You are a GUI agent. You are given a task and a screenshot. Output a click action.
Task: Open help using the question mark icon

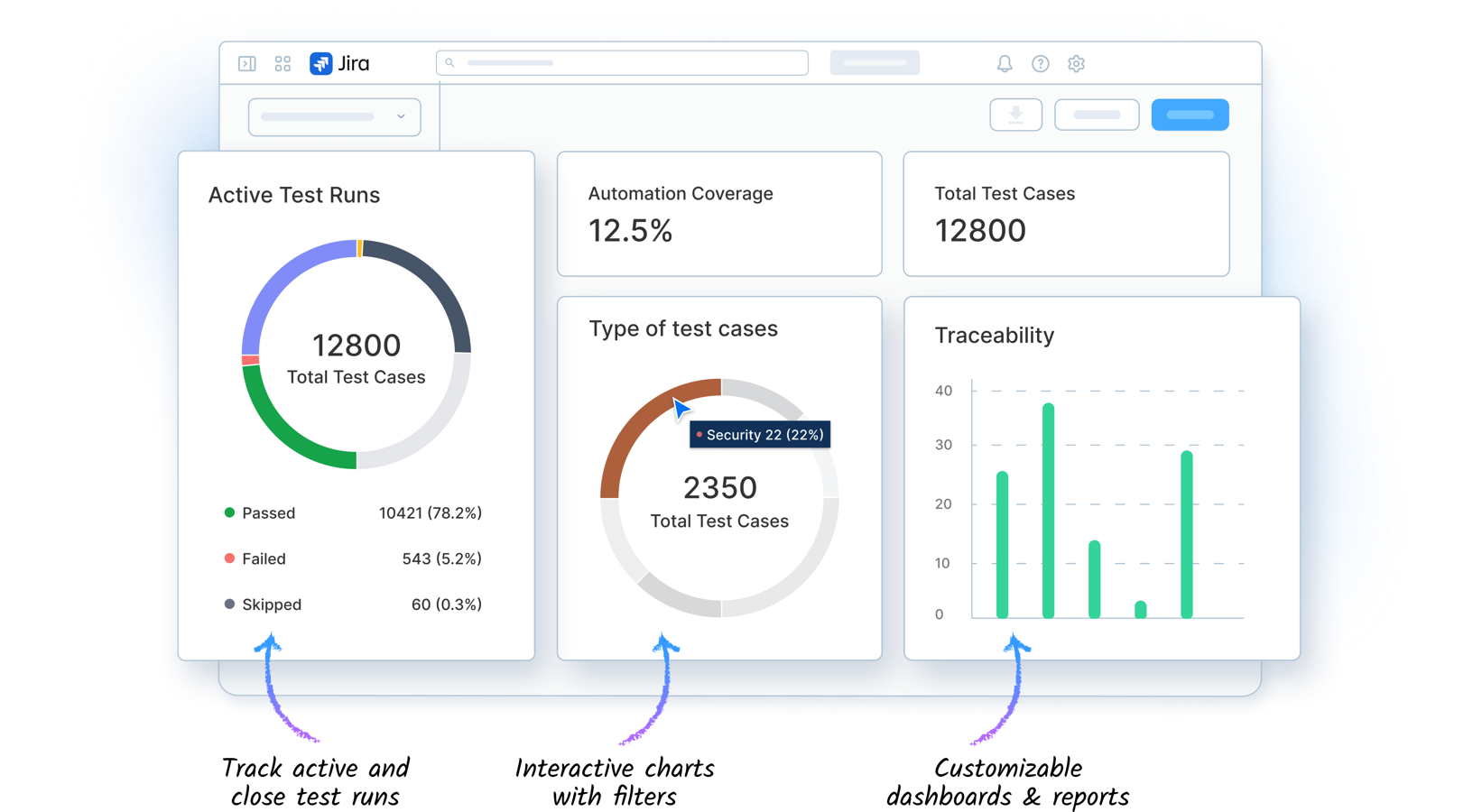[x=1040, y=63]
